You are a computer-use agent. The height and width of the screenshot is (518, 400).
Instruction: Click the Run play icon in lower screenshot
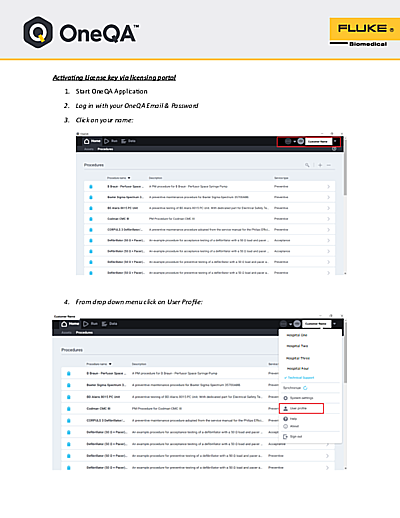click(x=86, y=324)
